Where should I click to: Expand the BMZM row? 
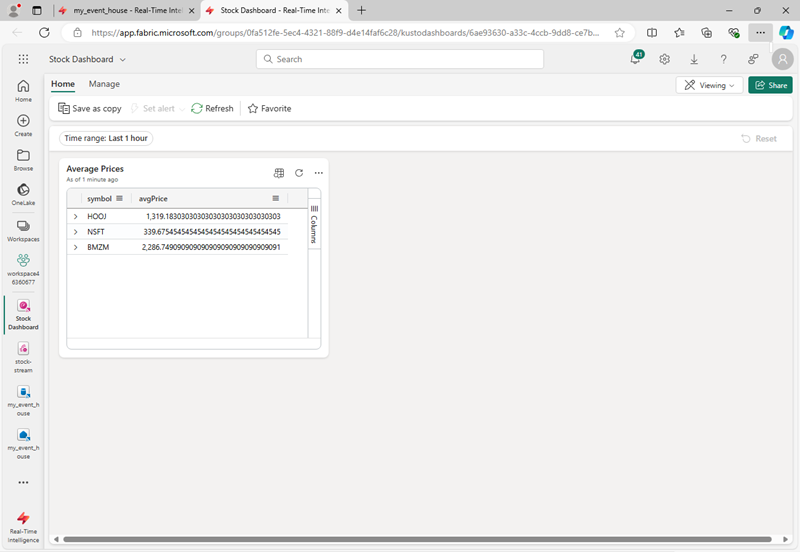pos(76,247)
